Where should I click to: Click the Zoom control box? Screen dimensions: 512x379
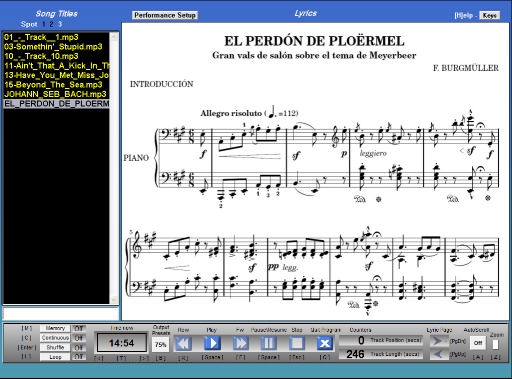pos(495,344)
